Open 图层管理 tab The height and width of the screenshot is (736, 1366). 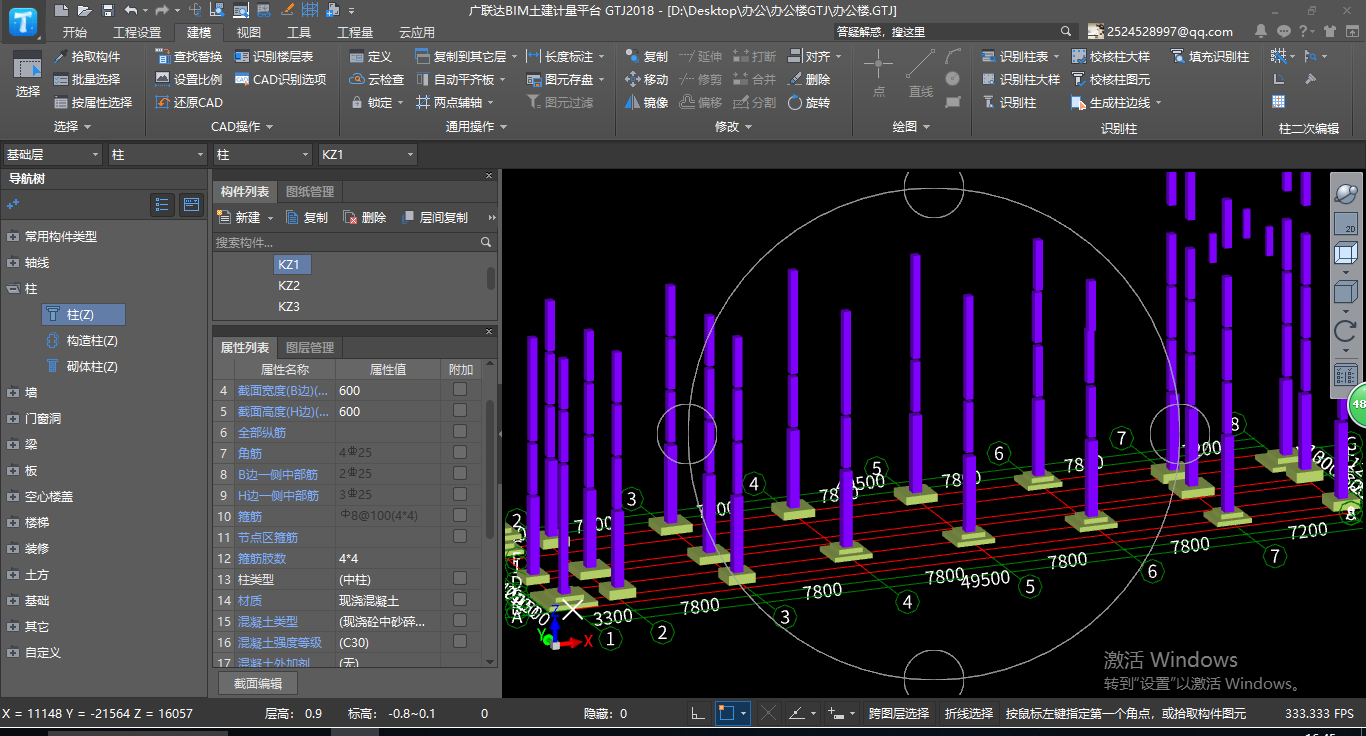(310, 348)
